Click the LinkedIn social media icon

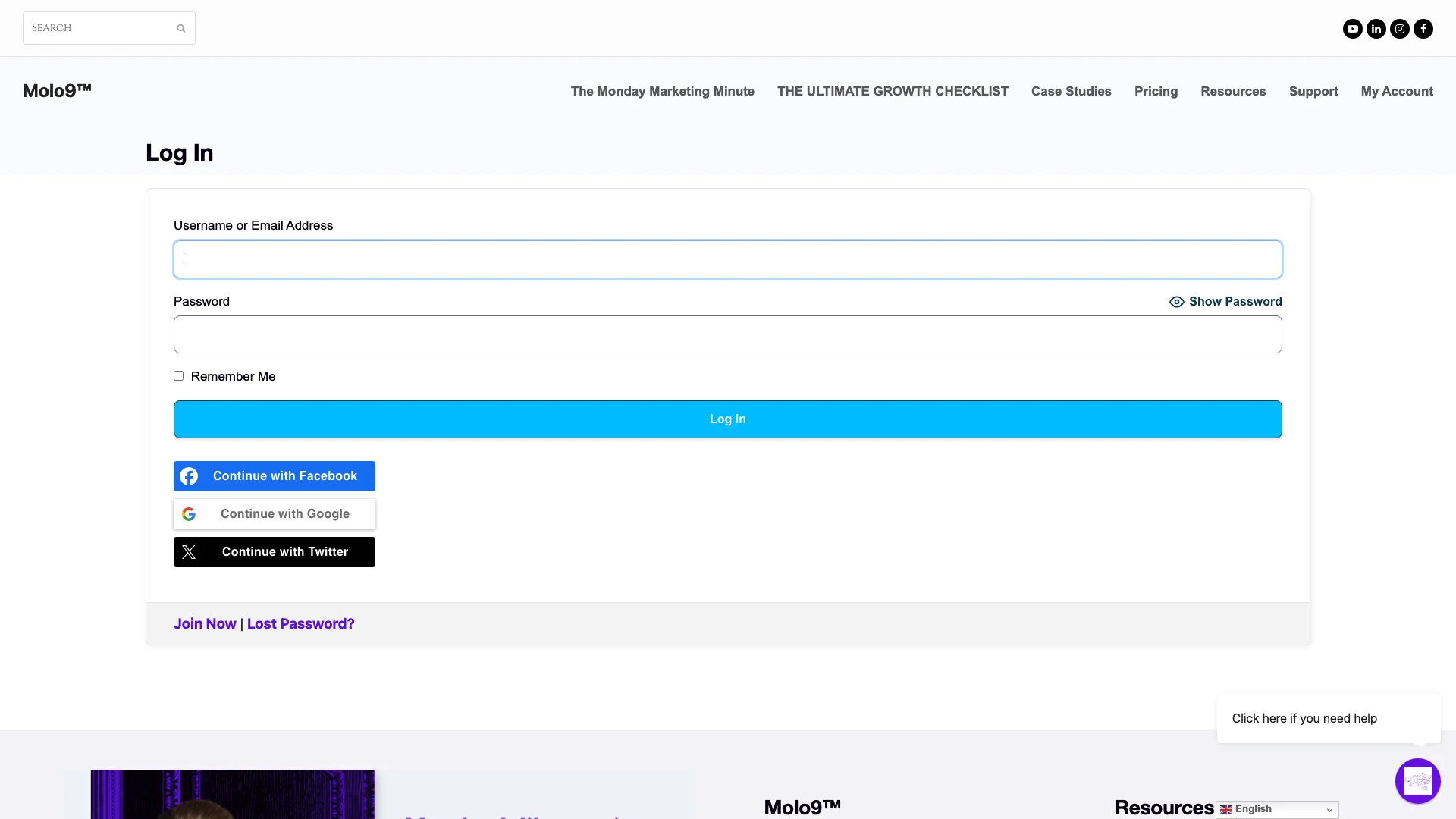pos(1376,28)
